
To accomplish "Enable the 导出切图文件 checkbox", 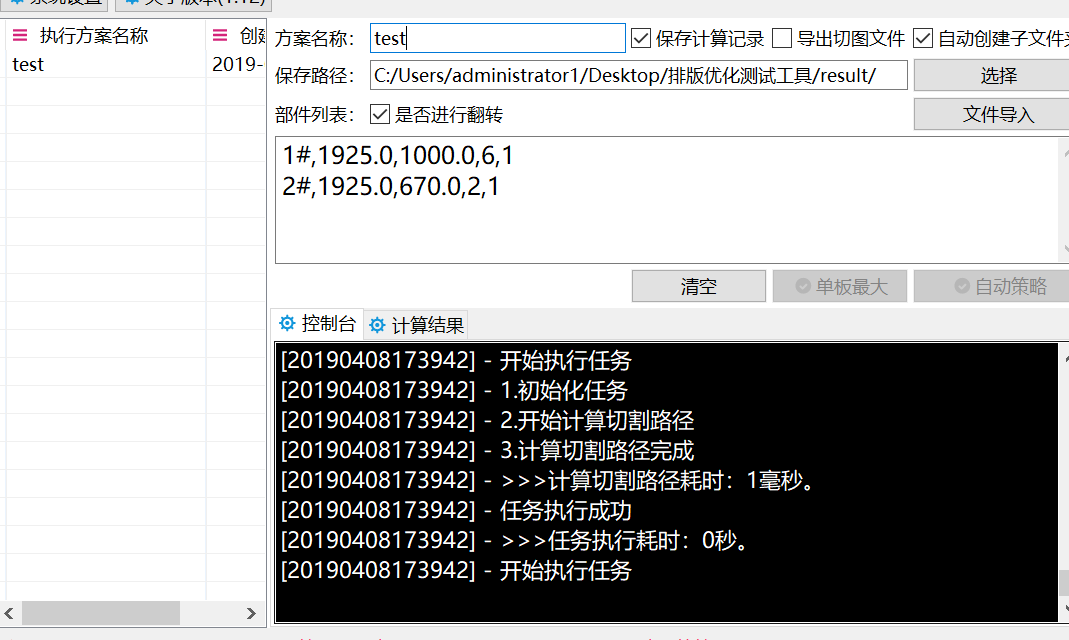I will [782, 39].
